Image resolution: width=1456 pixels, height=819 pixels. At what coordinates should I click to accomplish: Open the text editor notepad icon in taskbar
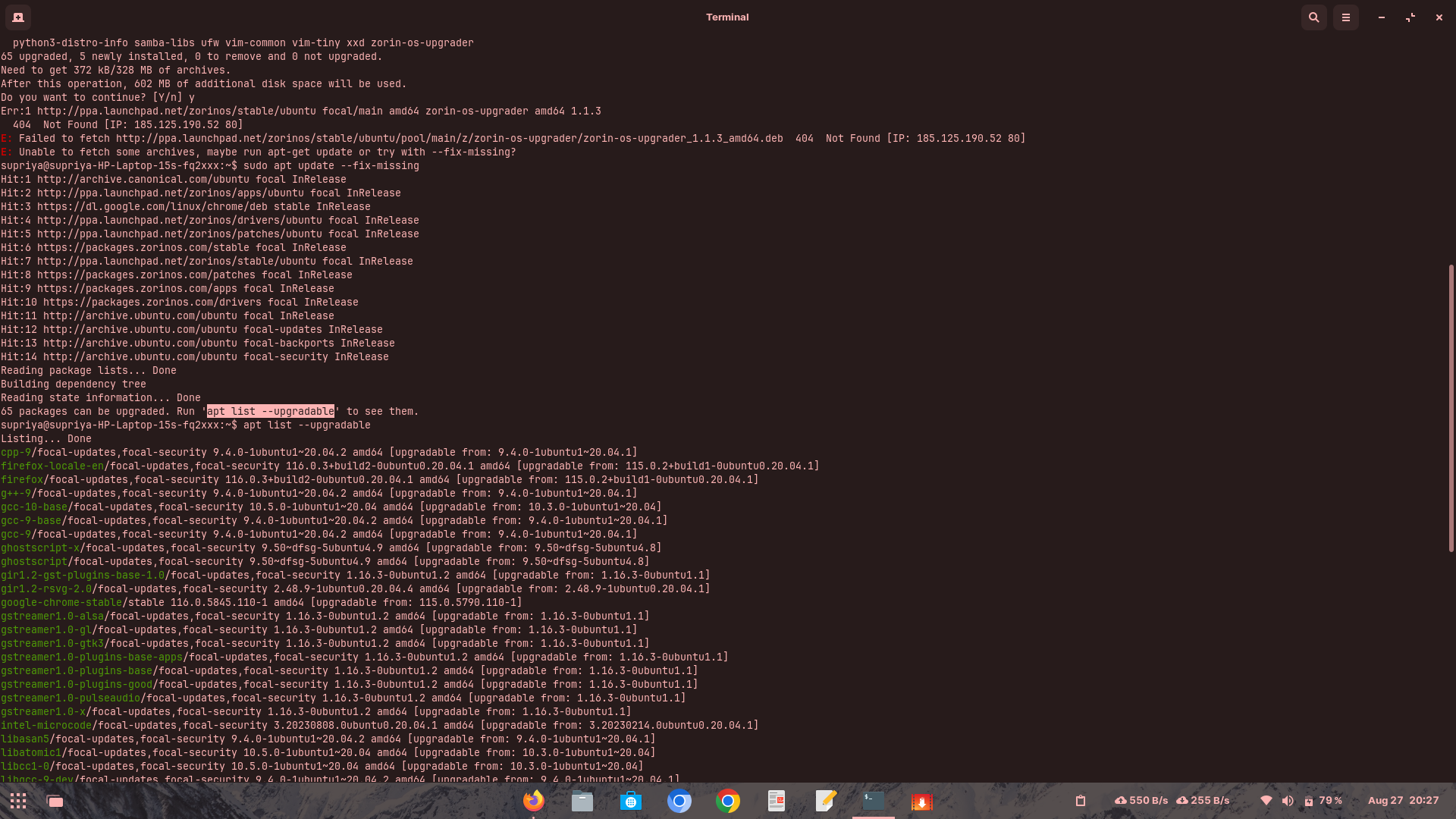825,801
